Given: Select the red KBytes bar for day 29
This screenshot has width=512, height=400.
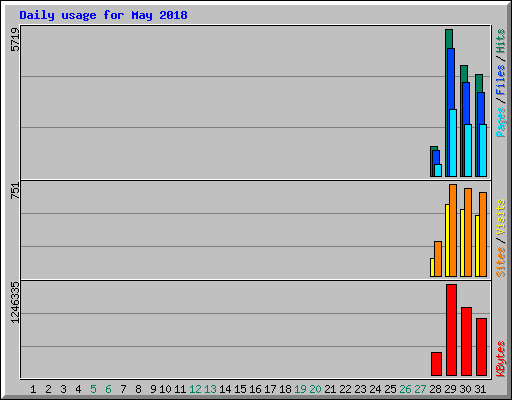Looking at the screenshot, I should [x=451, y=330].
